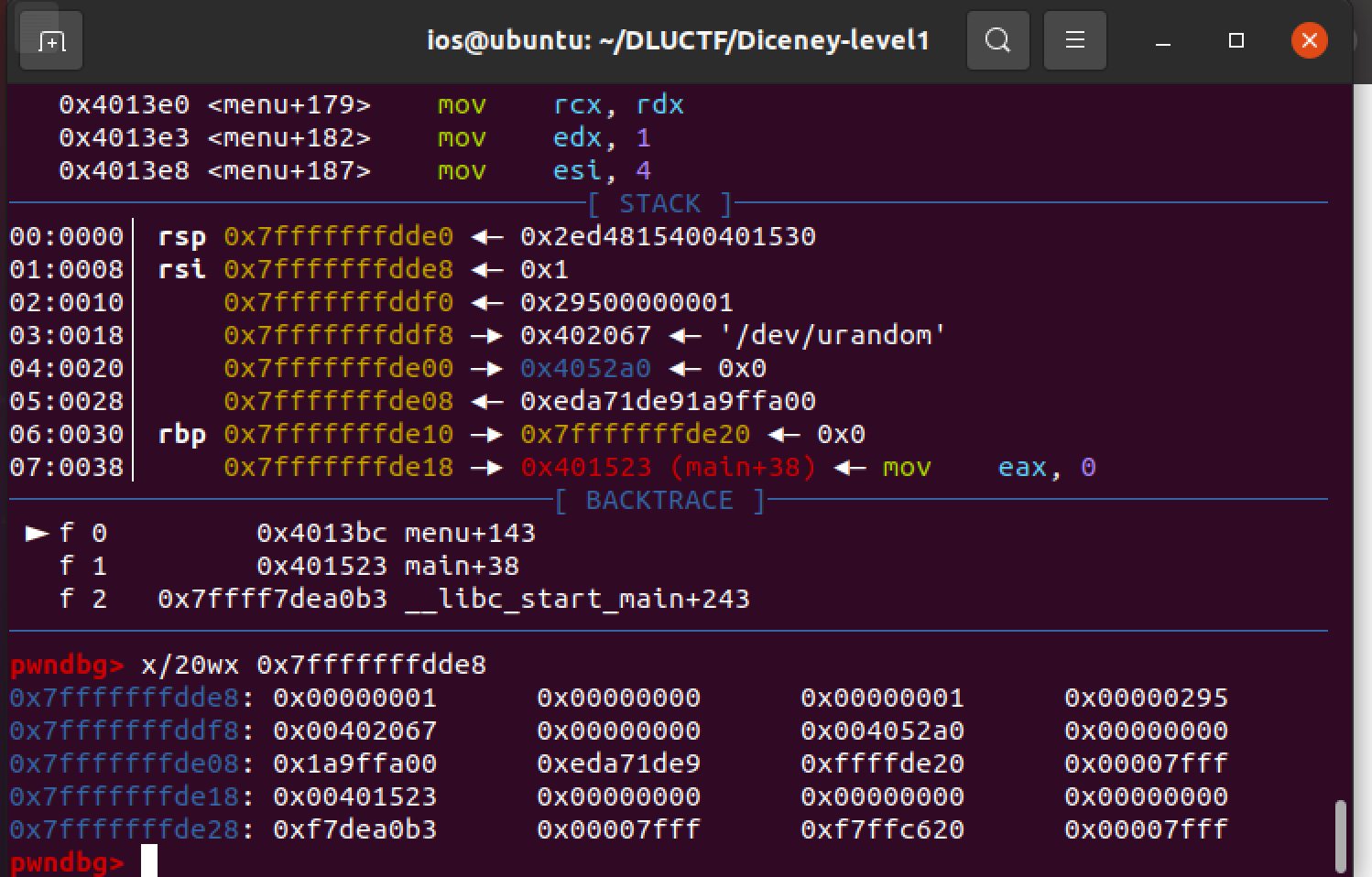1372x877 pixels.
Task: Click the terminal vertical scrollbar
Action: (x=1341, y=837)
